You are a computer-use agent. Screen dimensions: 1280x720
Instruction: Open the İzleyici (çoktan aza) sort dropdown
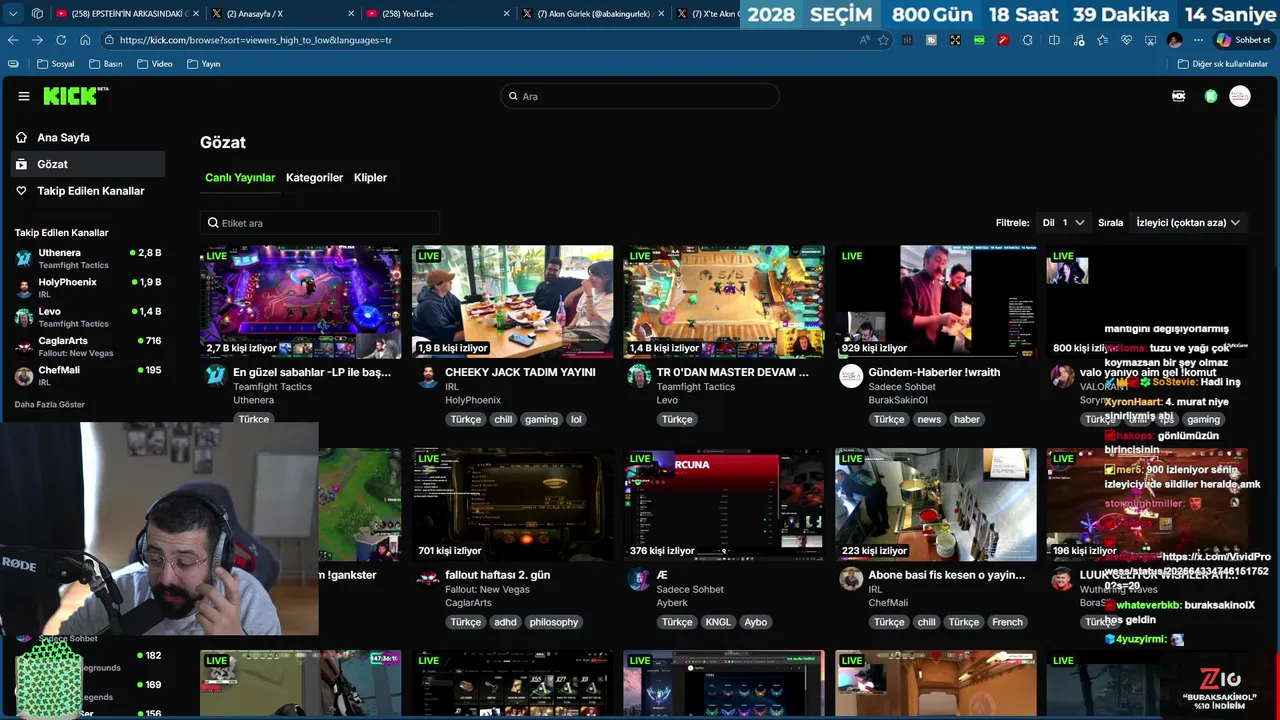click(x=1188, y=223)
